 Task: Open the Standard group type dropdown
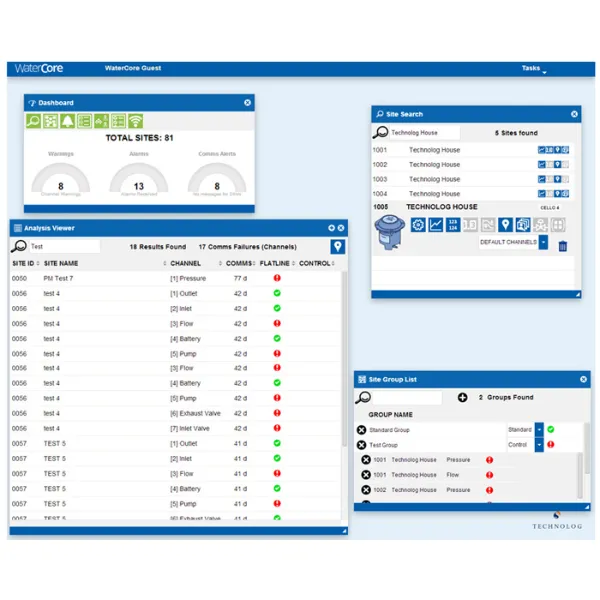click(x=539, y=430)
